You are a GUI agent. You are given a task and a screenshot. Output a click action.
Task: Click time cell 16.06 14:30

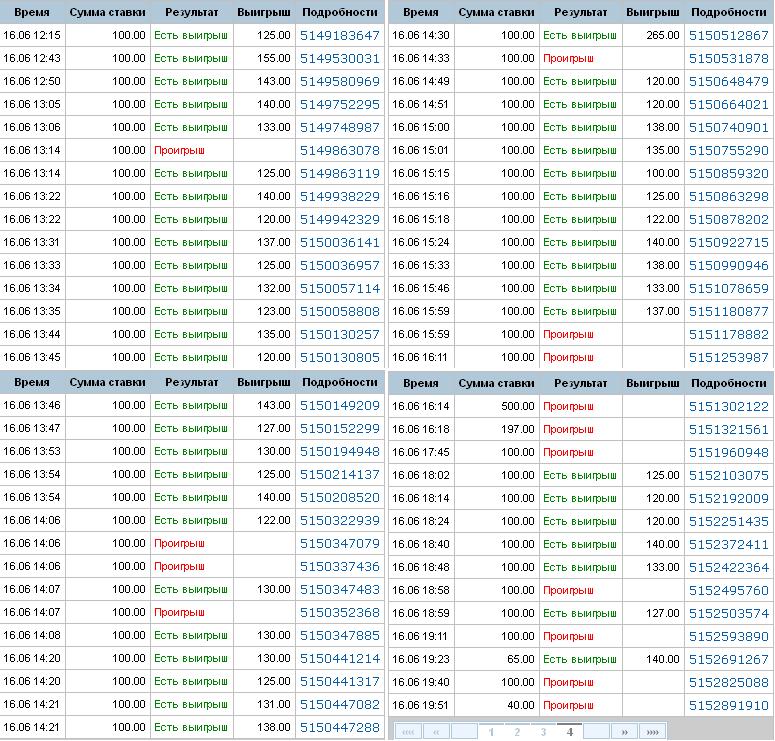pos(421,36)
